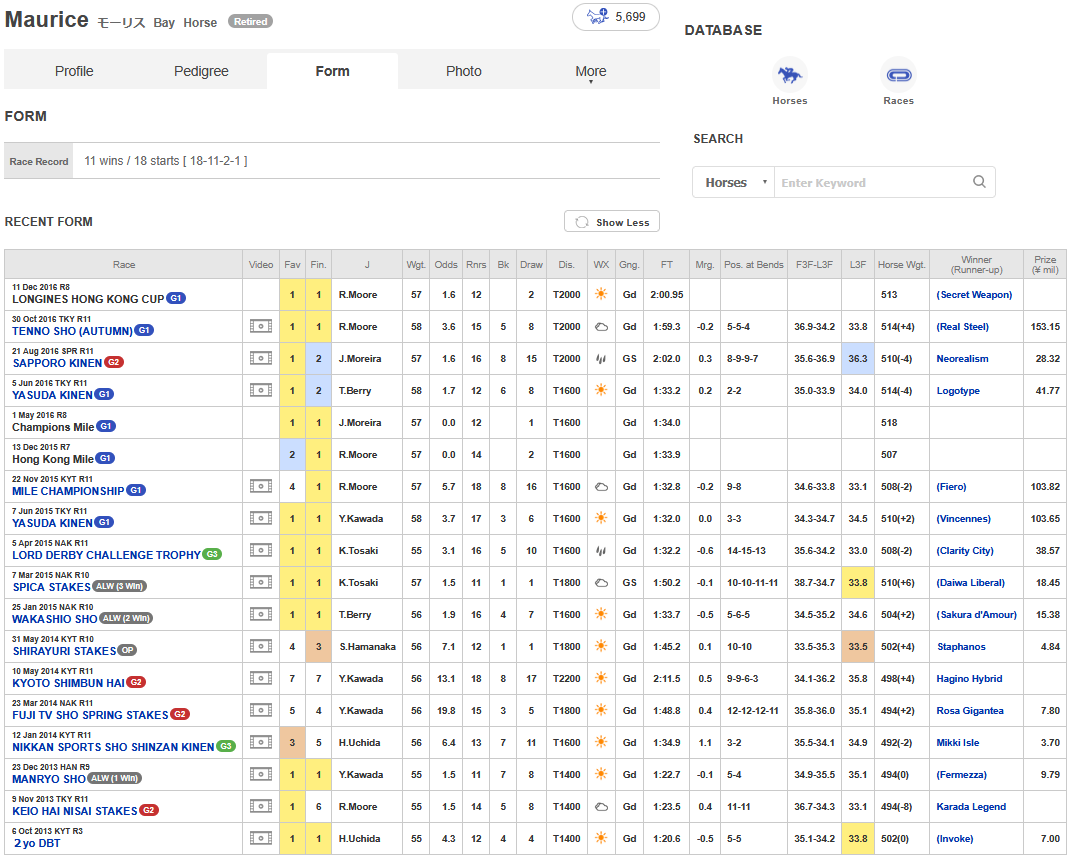Select the Form tab
Viewport: 1075px width, 863px height.
(x=333, y=71)
